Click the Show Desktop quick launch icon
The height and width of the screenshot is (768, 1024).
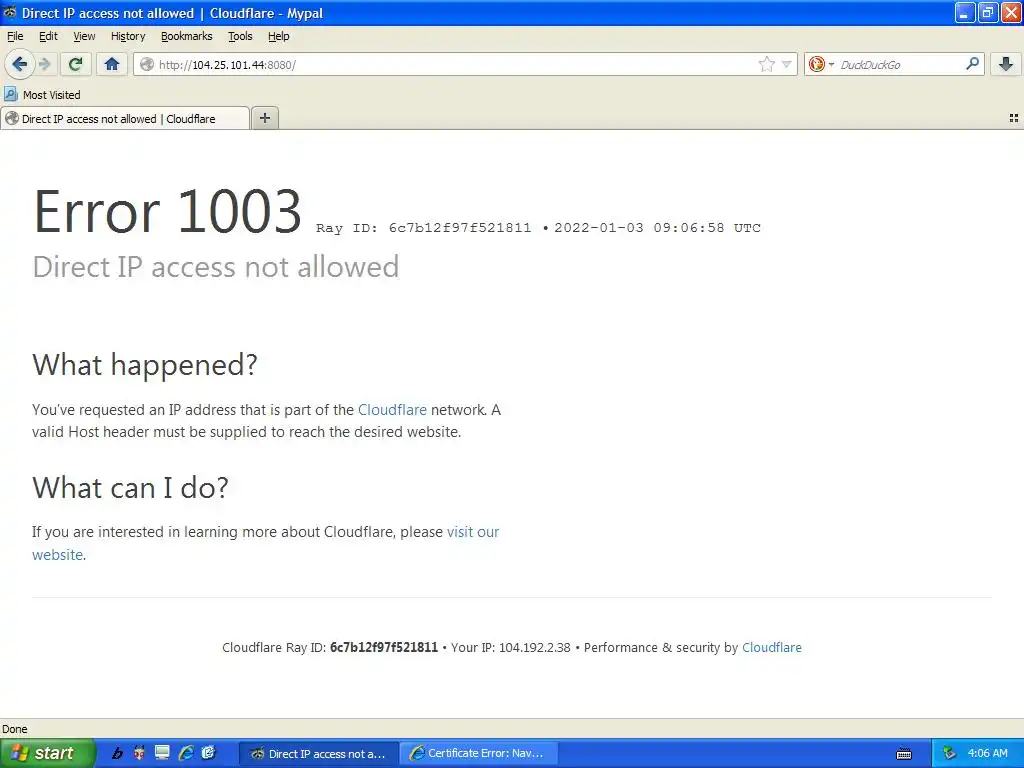pos(162,753)
